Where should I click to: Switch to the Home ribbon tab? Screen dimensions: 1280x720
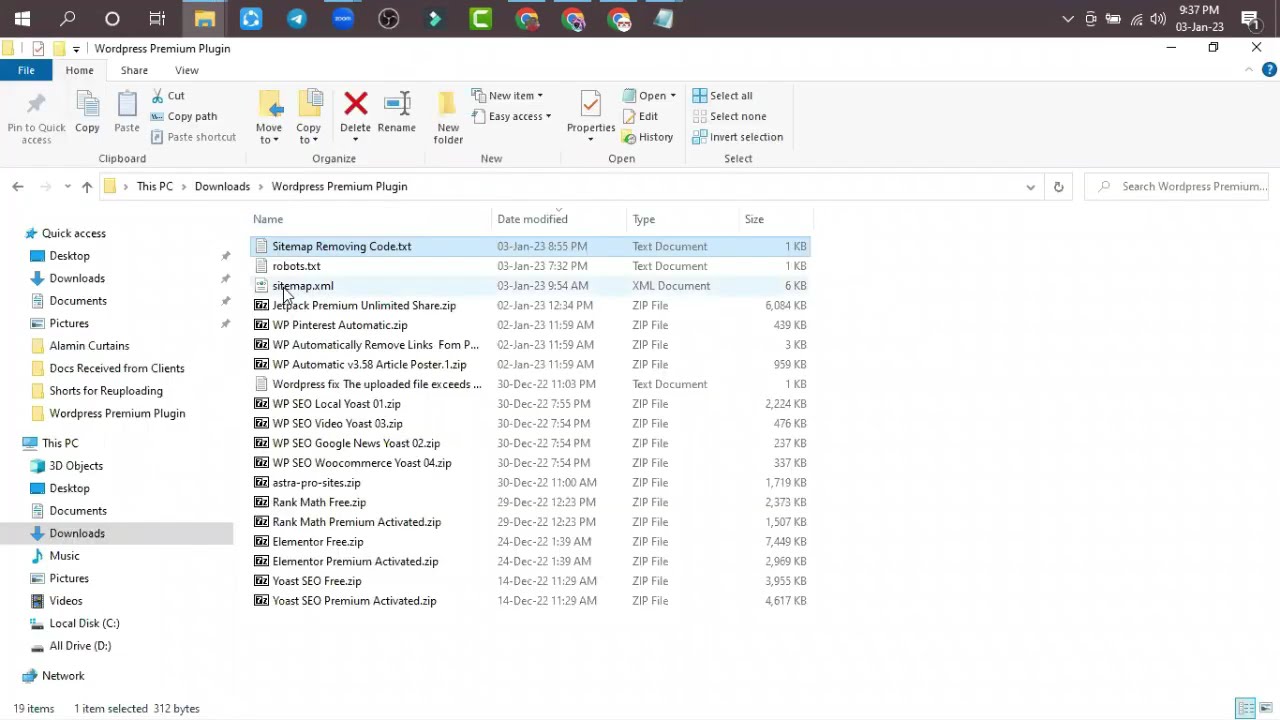click(x=79, y=70)
